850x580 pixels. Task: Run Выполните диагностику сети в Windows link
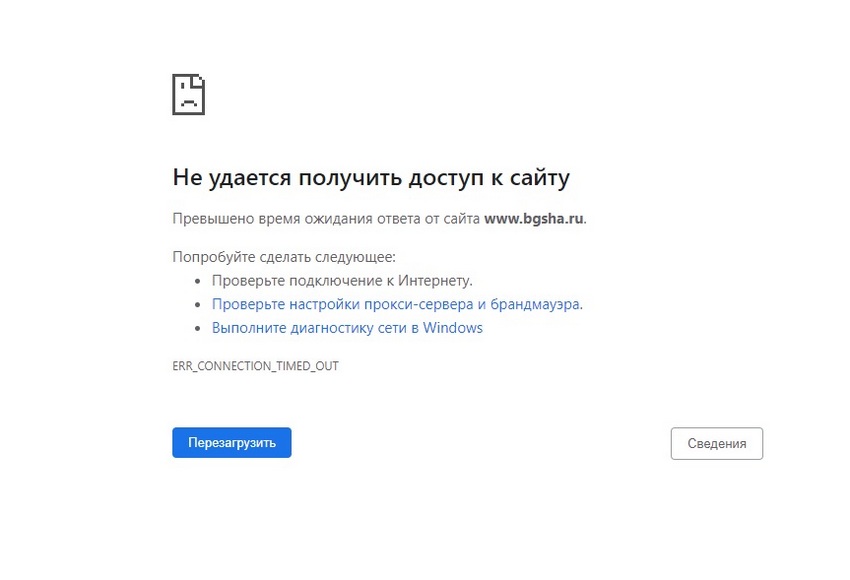pyautogui.click(x=346, y=328)
